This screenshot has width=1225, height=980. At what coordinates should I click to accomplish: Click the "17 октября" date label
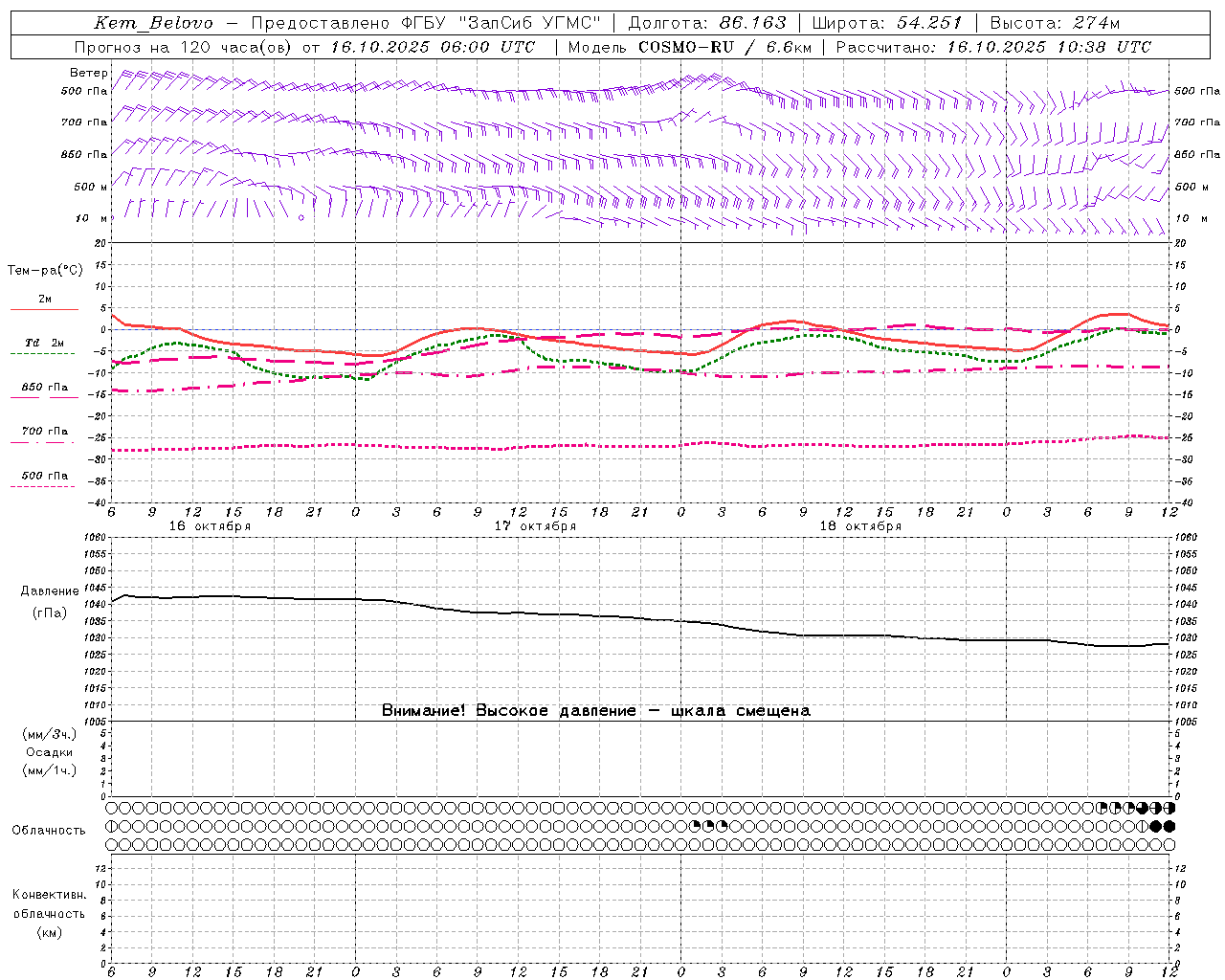point(535,526)
